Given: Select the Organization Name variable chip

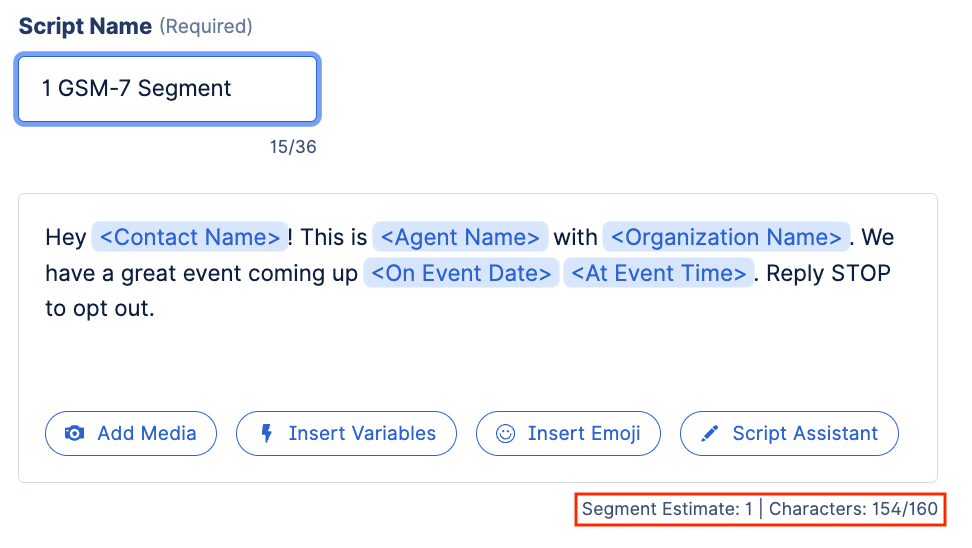Looking at the screenshot, I should click(x=726, y=237).
